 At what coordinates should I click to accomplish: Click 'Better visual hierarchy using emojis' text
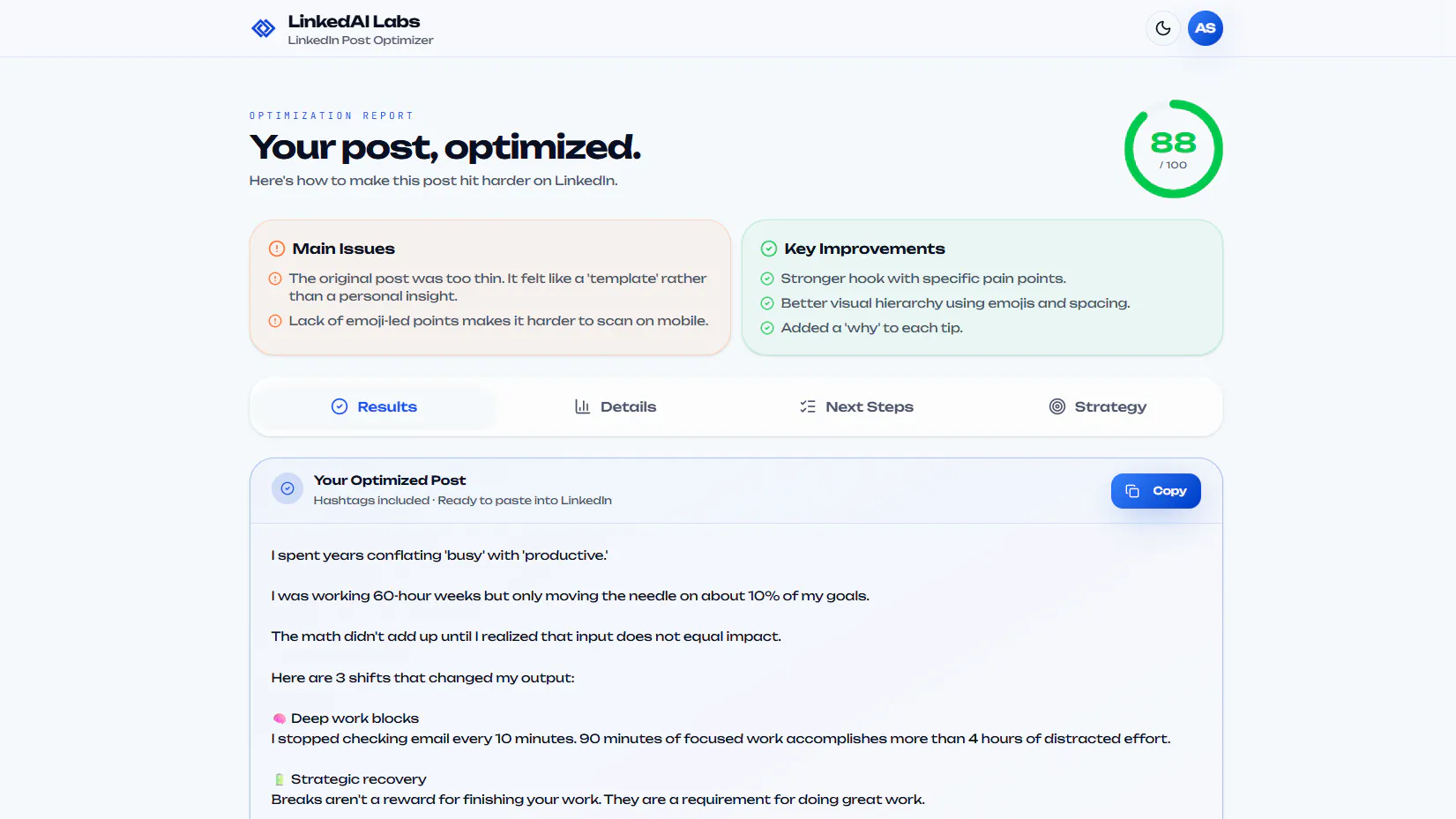click(x=956, y=303)
